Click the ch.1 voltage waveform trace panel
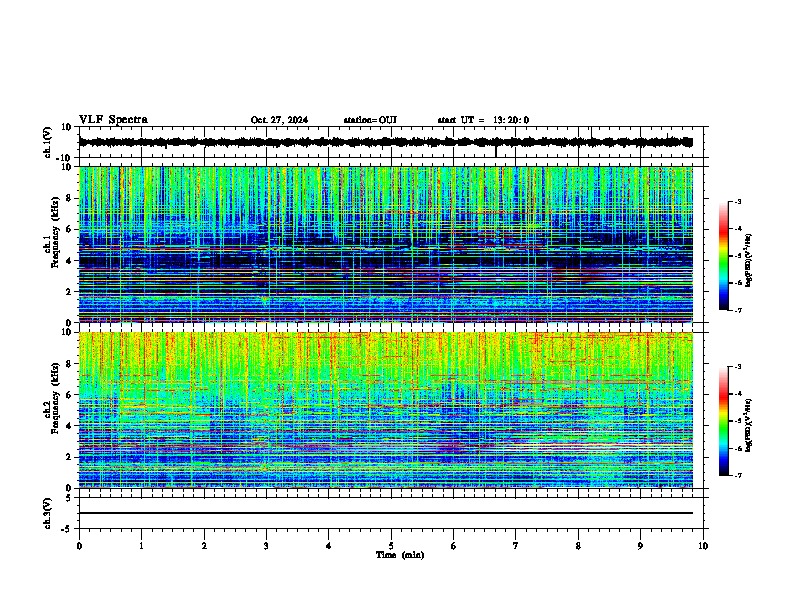Image resolution: width=792 pixels, height=612 pixels. point(391,142)
